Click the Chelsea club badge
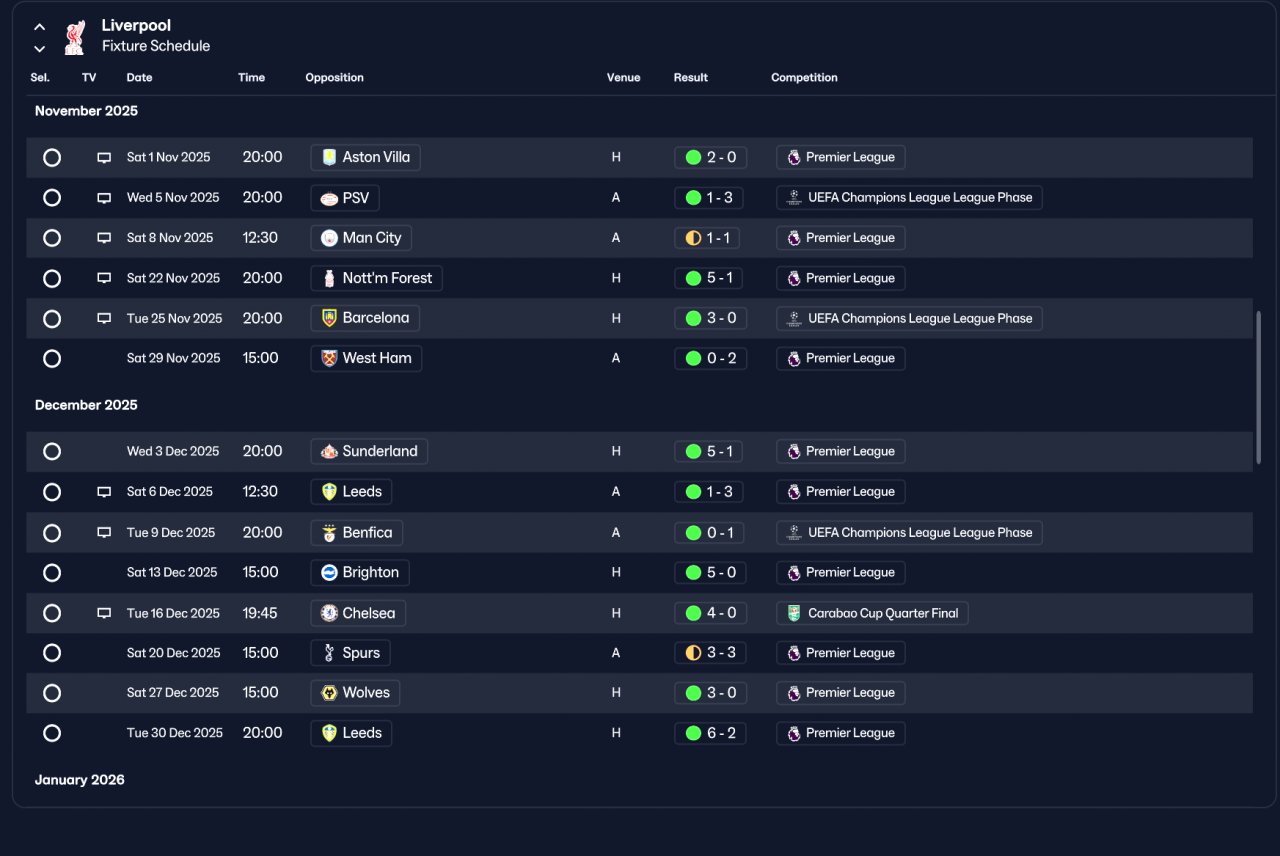 [x=329, y=613]
